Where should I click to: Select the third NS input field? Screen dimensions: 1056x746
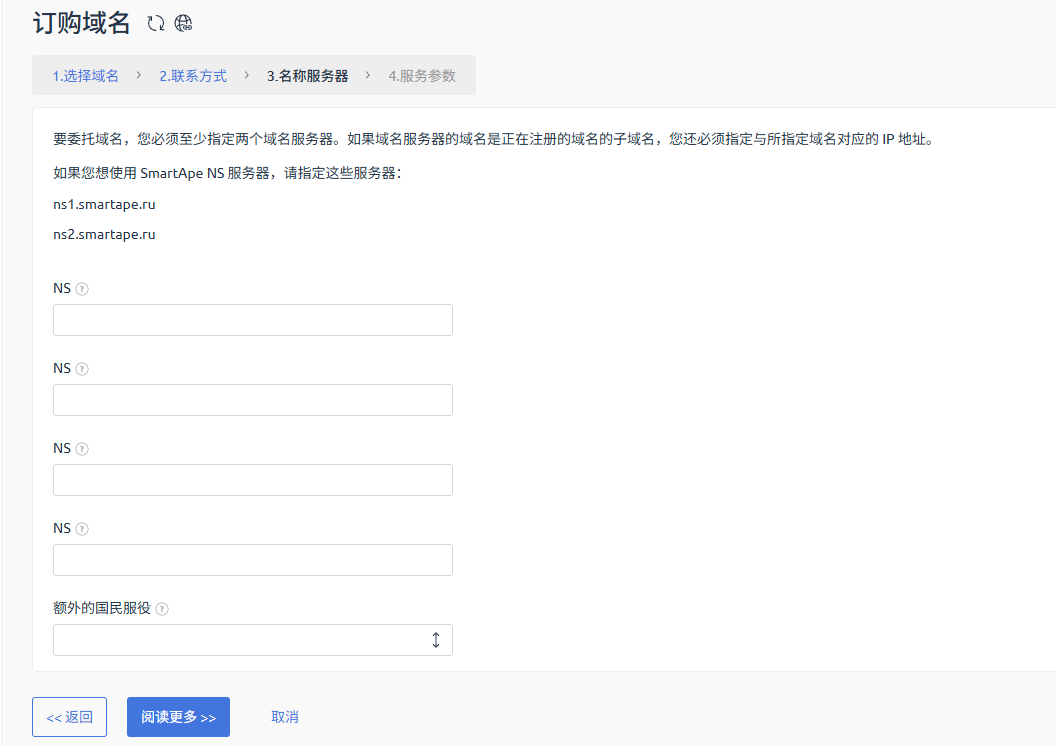click(253, 480)
